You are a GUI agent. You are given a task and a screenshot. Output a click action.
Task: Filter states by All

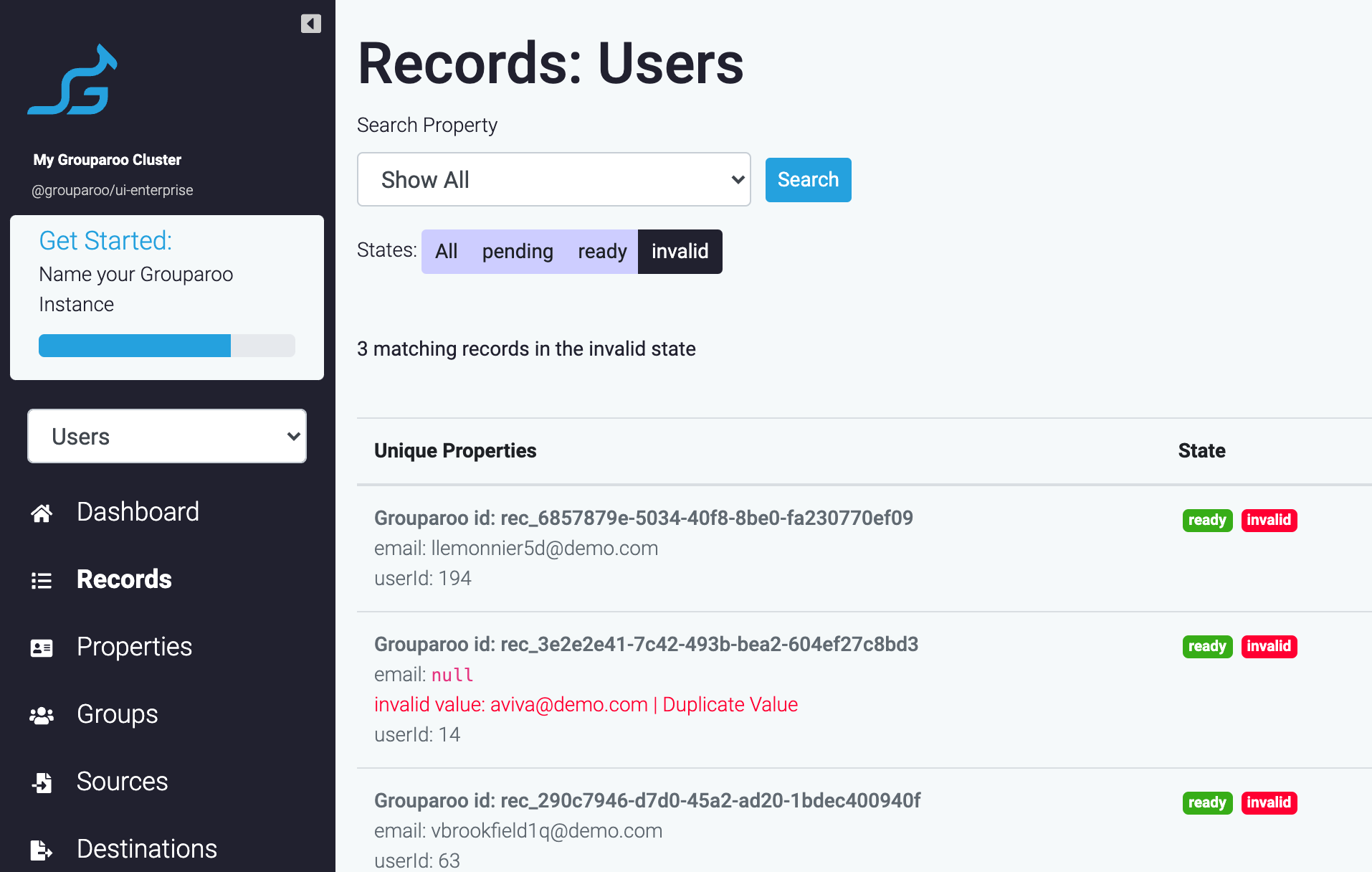tap(446, 252)
